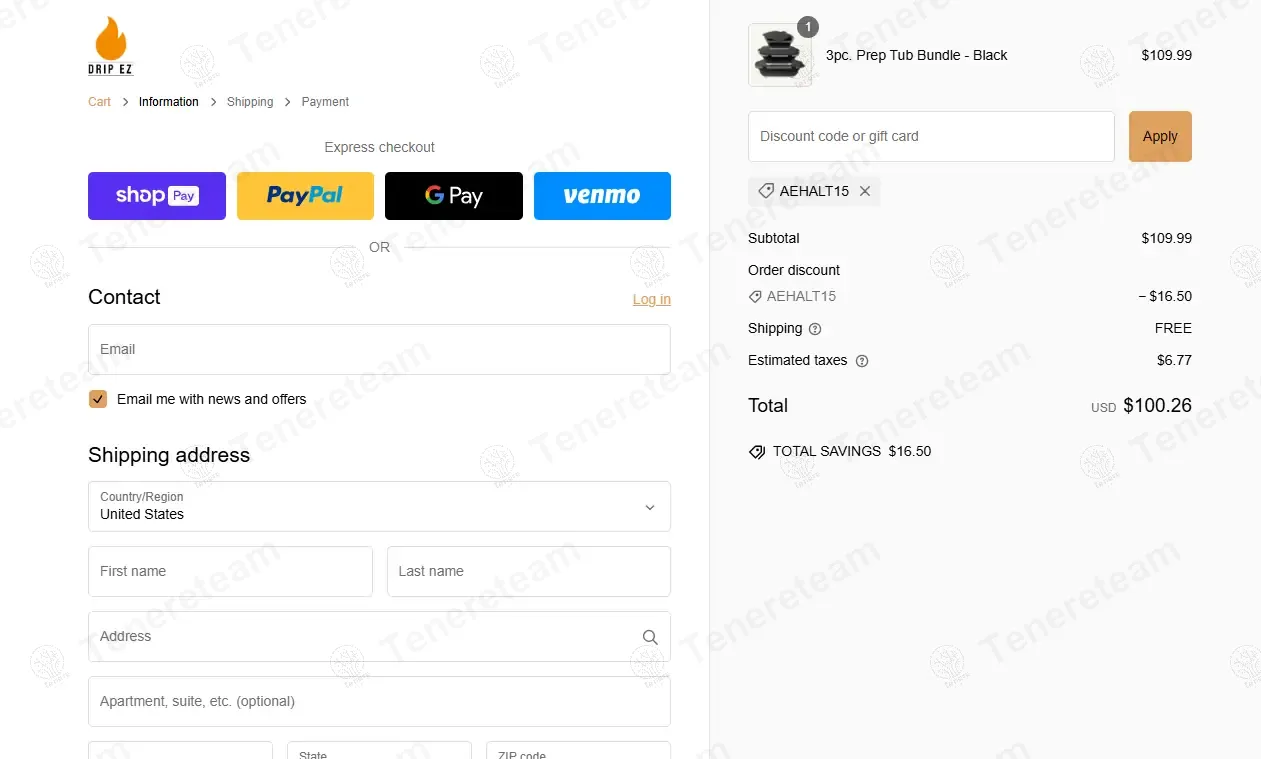
Task: Go to the Shipping breadcrumb step
Action: pos(250,102)
